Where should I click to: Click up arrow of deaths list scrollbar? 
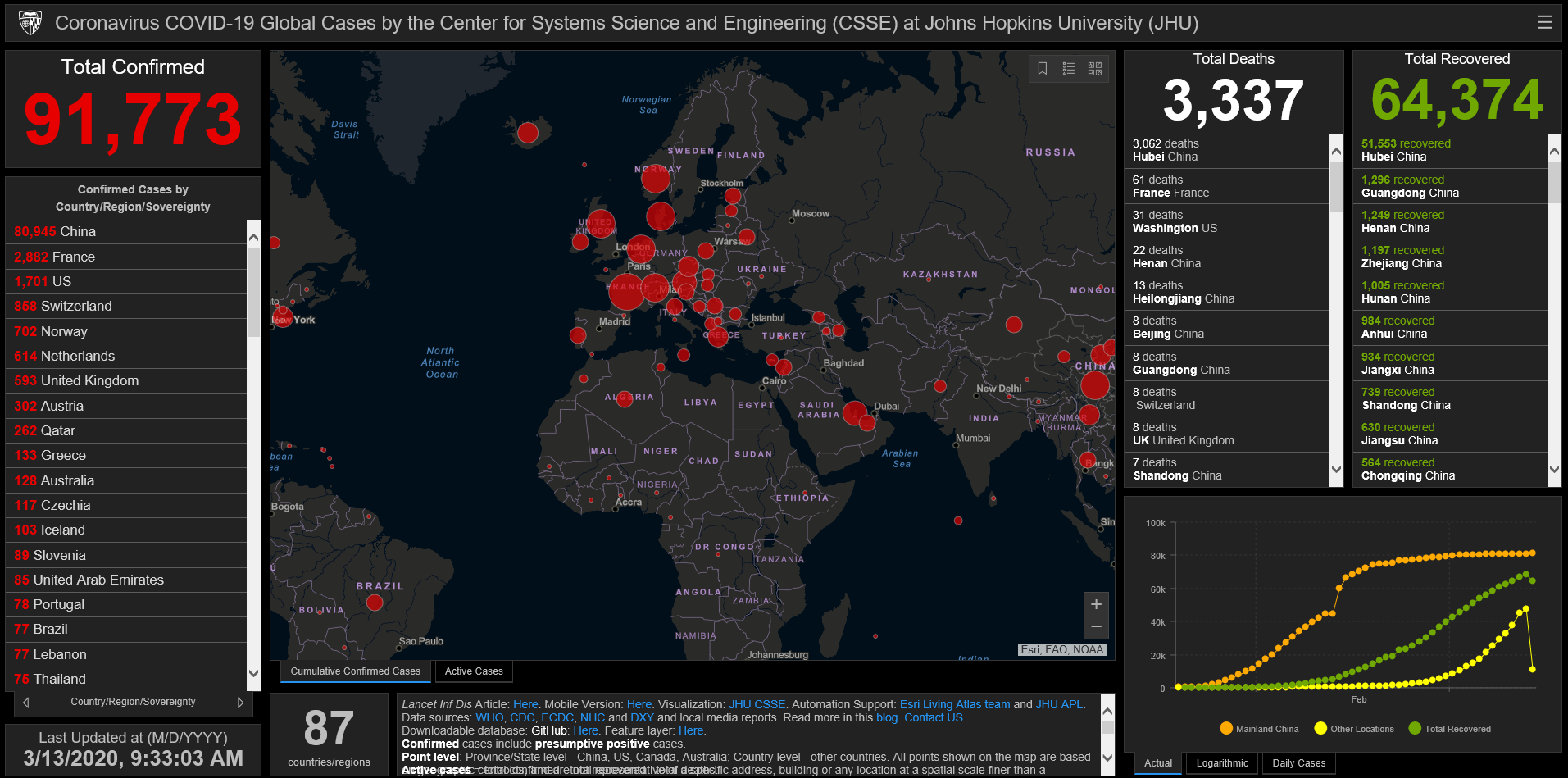[1337, 151]
